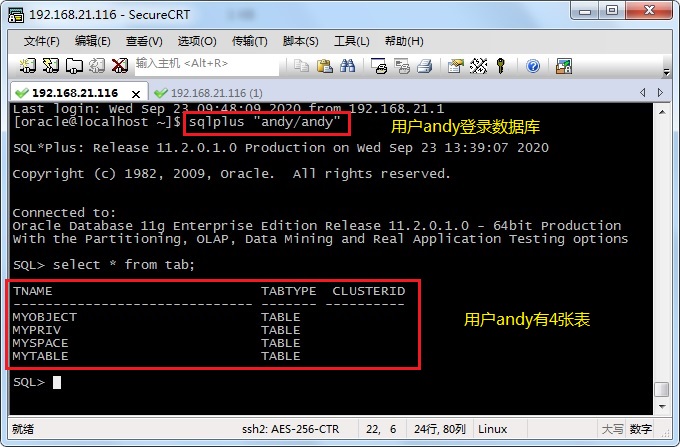Click the 大写 caps lock indicator
This screenshot has width=680, height=447.
[x=612, y=429]
